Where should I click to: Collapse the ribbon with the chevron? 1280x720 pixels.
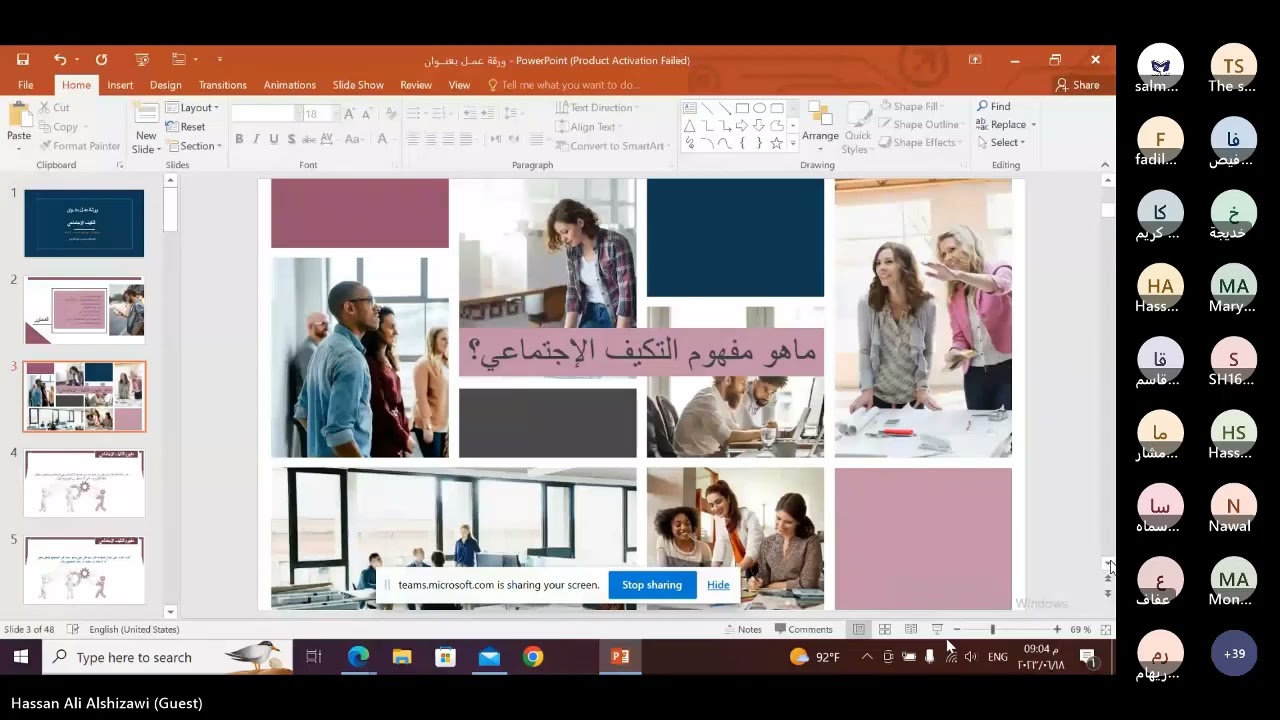coord(1105,165)
